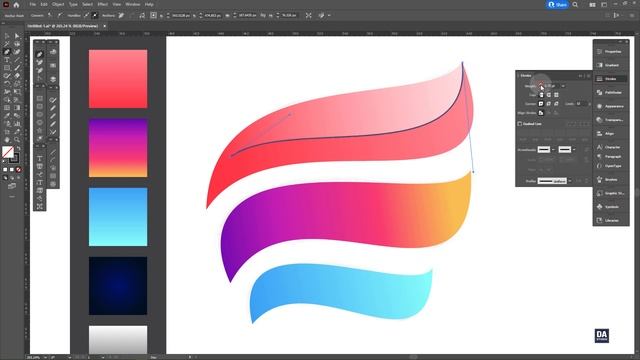This screenshot has width=640, height=360.
Task: Choose Ellipse tool in floating shapes panel
Action: (40, 115)
